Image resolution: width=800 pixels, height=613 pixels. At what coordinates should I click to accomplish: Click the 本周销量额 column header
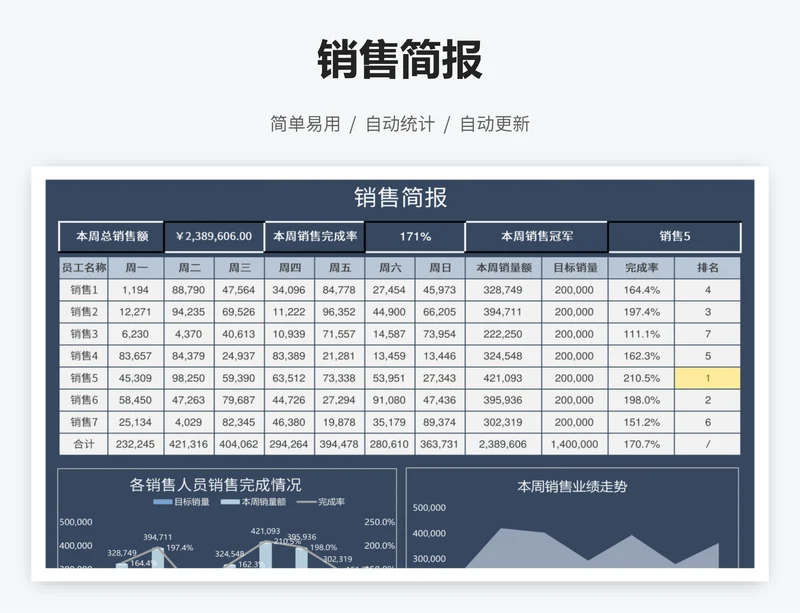pos(503,267)
